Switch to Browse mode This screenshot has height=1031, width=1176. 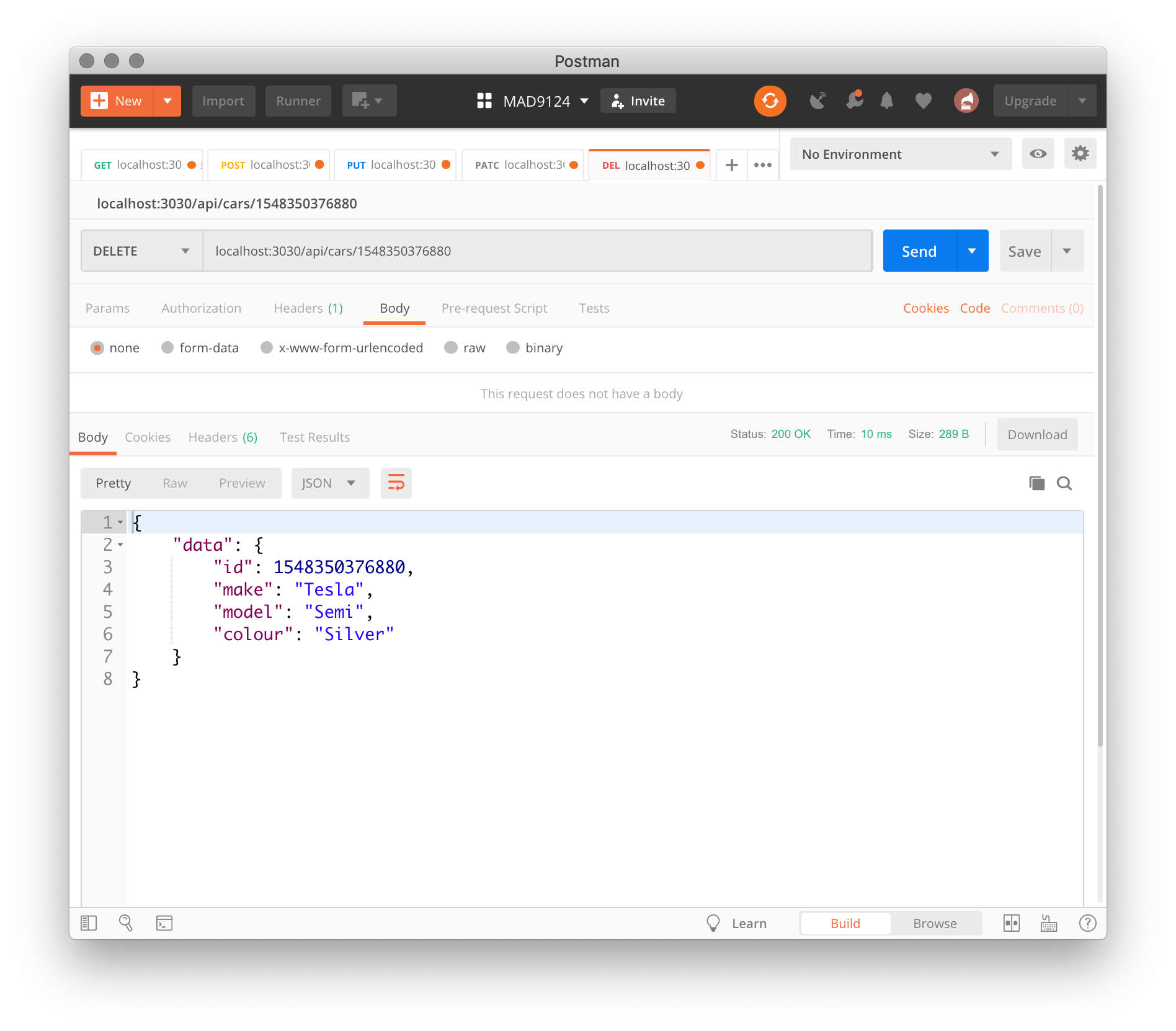935,923
